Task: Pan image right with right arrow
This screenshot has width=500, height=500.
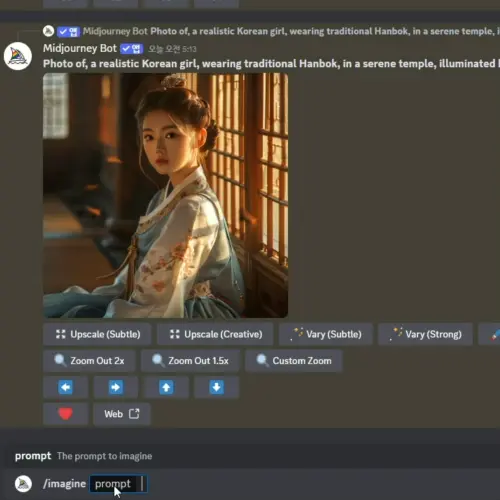Action: (x=116, y=387)
